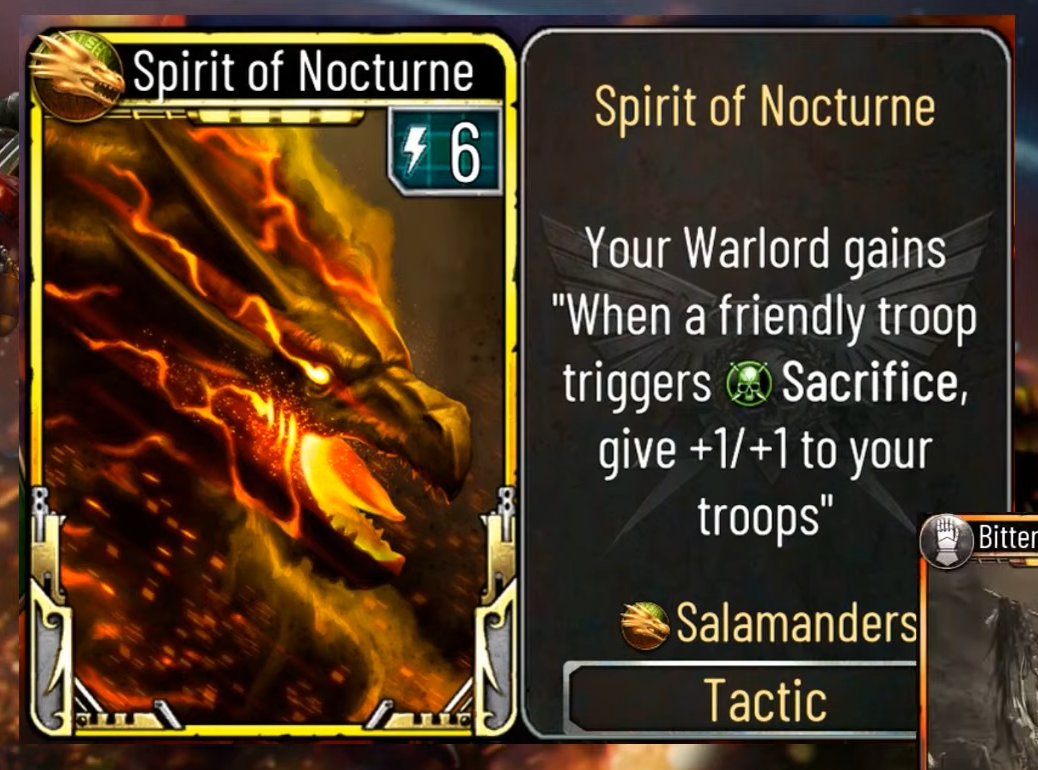
Task: Click the "When a friendly troop" text line
Action: [x=765, y=317]
